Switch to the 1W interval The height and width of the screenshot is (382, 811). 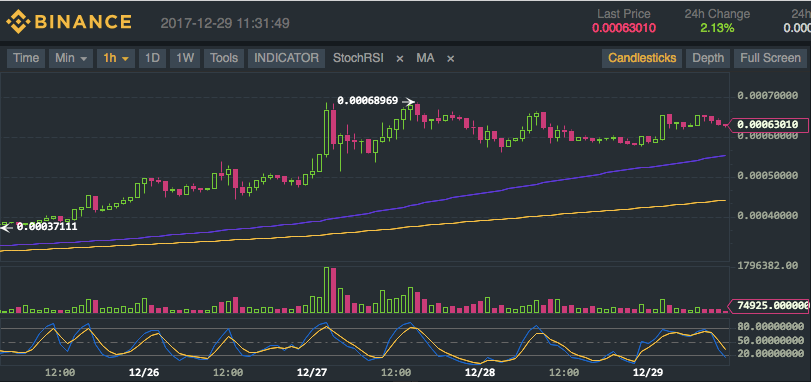pos(185,58)
